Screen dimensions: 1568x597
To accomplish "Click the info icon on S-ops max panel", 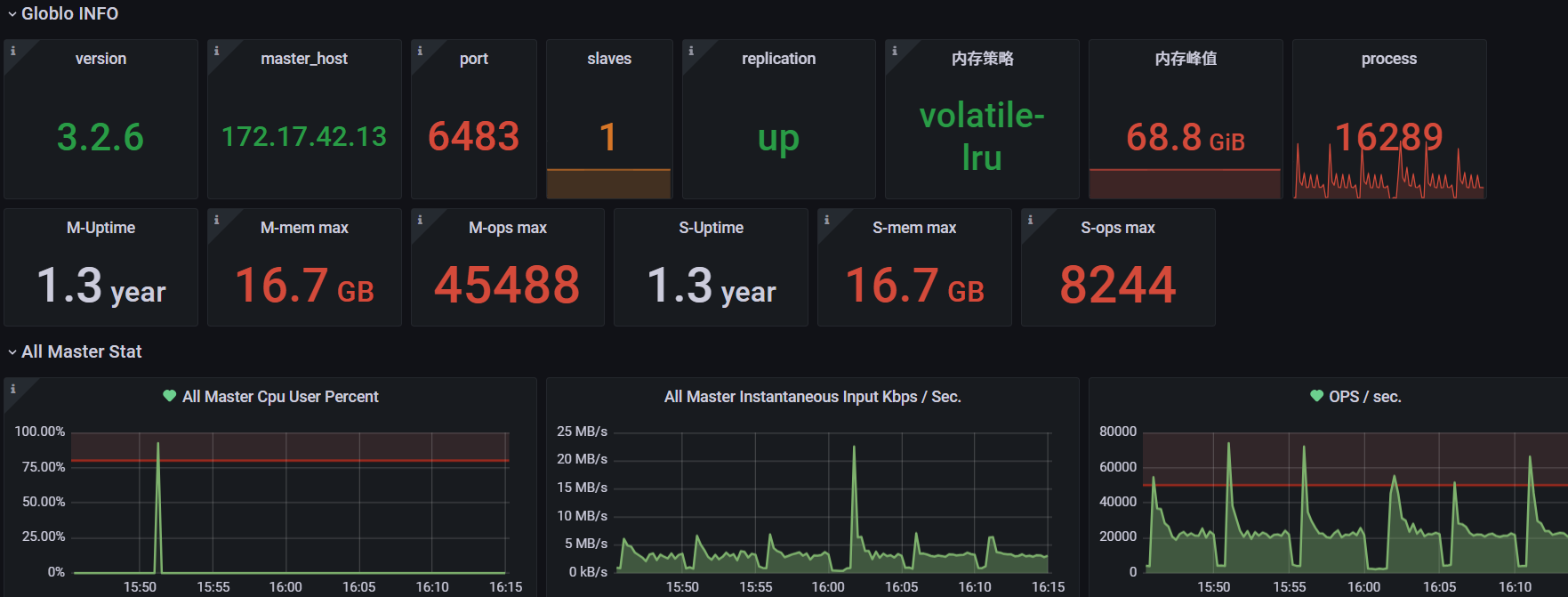I will pos(1030,220).
